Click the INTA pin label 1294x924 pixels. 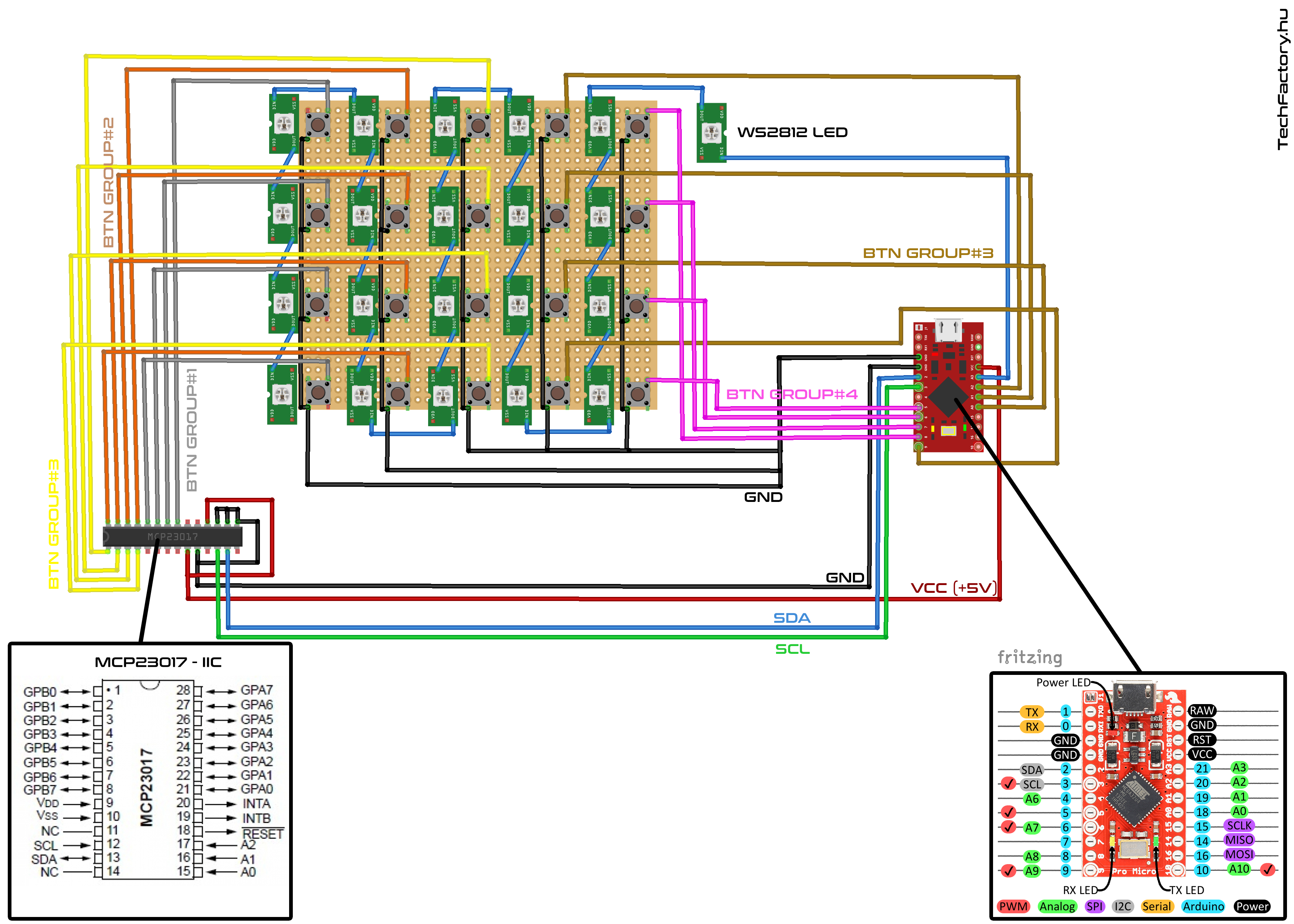[257, 804]
